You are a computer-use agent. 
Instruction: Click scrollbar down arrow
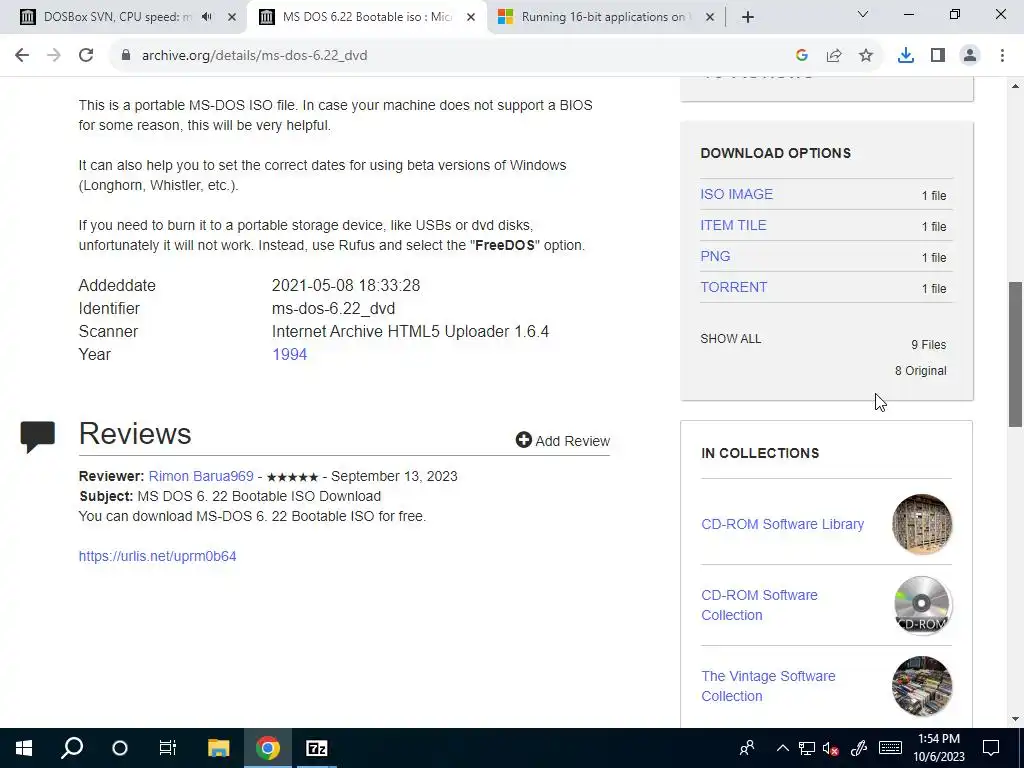pyautogui.click(x=1016, y=720)
